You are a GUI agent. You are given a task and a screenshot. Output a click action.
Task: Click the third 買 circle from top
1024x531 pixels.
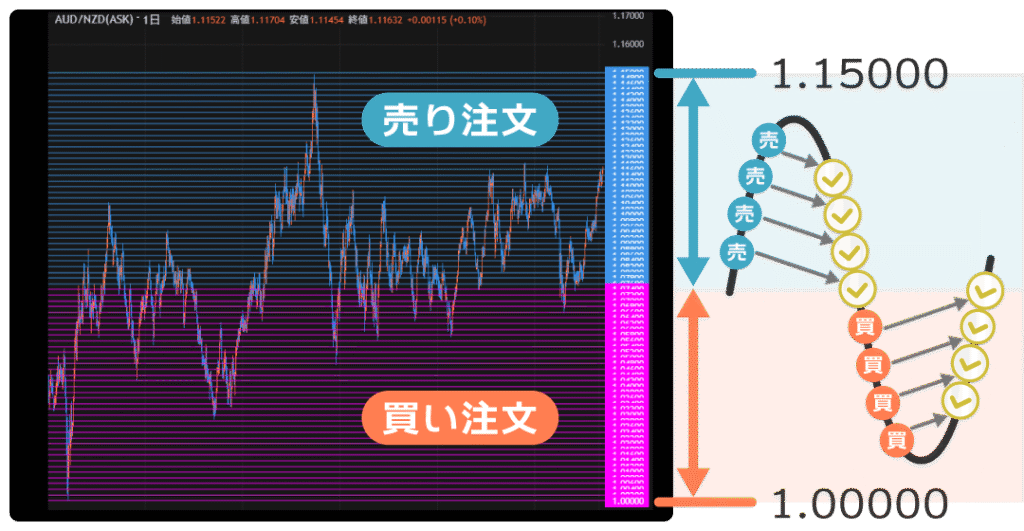click(882, 402)
